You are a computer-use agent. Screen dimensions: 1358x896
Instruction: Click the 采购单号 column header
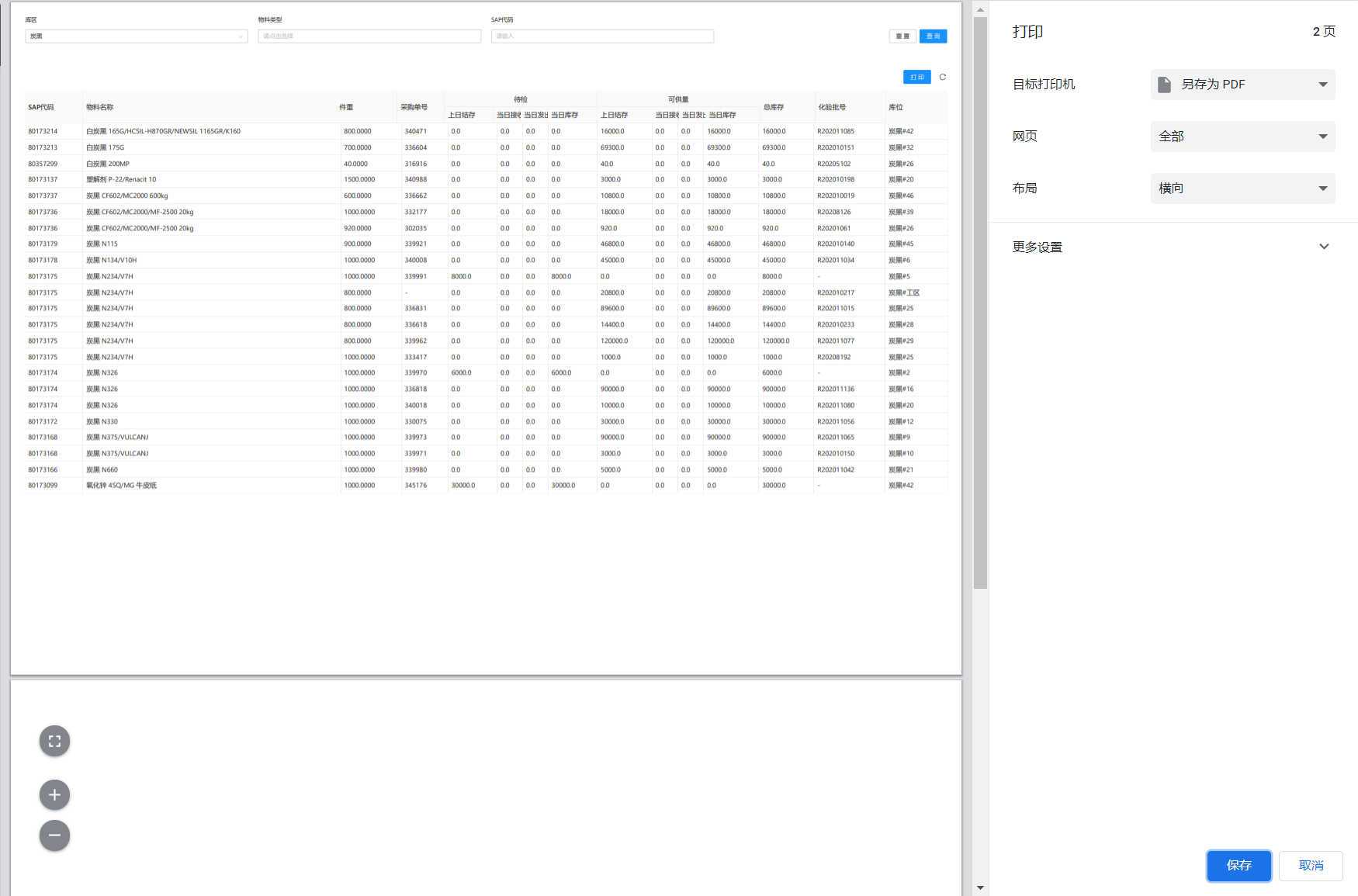click(x=414, y=107)
